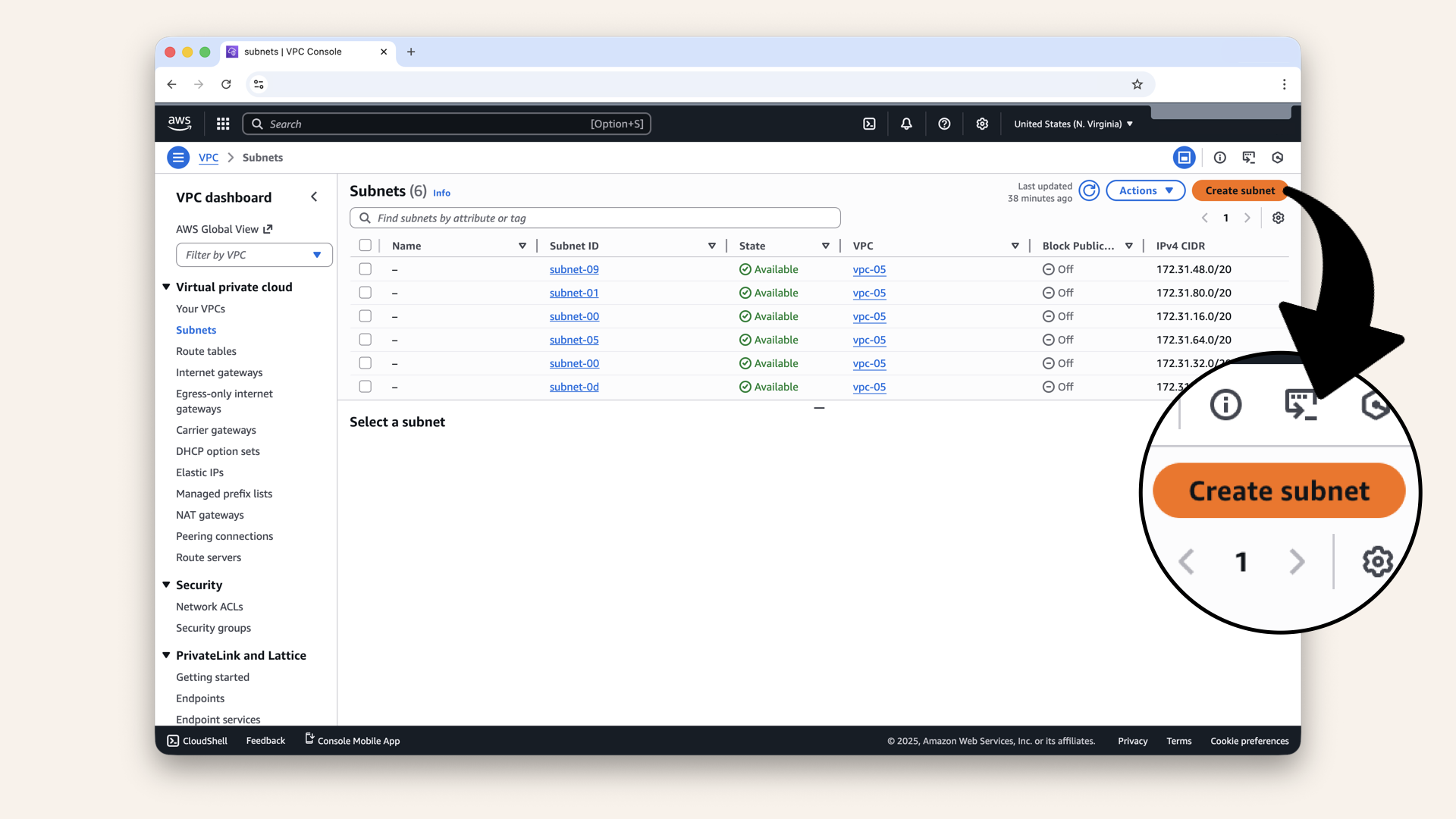Click the Find subnets search field

[595, 218]
